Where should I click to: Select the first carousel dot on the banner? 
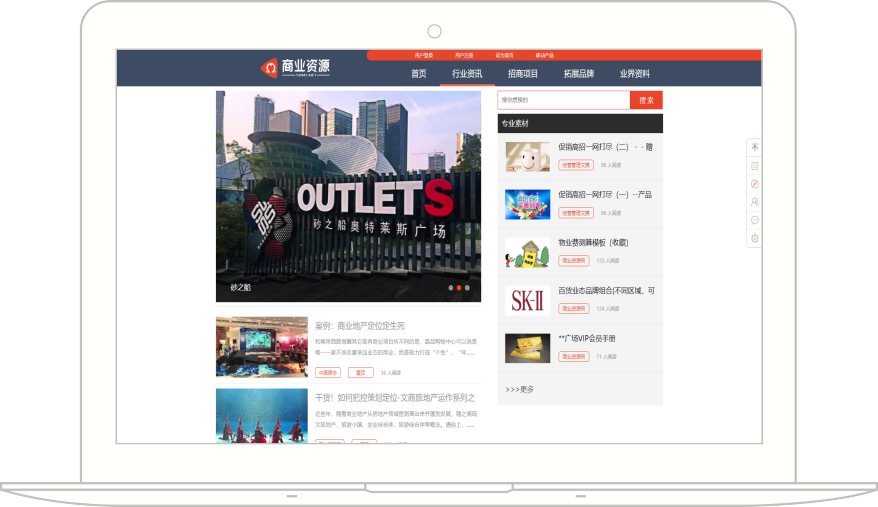coord(451,288)
